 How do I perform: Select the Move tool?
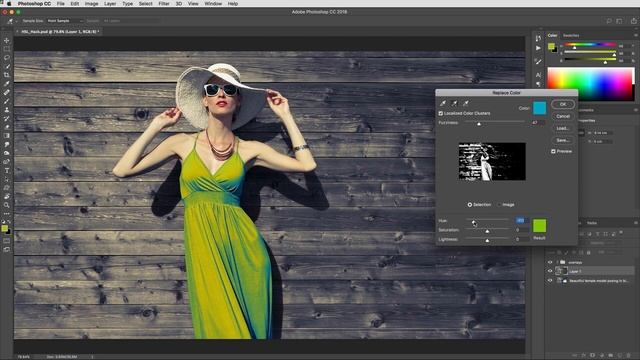pos(7,40)
